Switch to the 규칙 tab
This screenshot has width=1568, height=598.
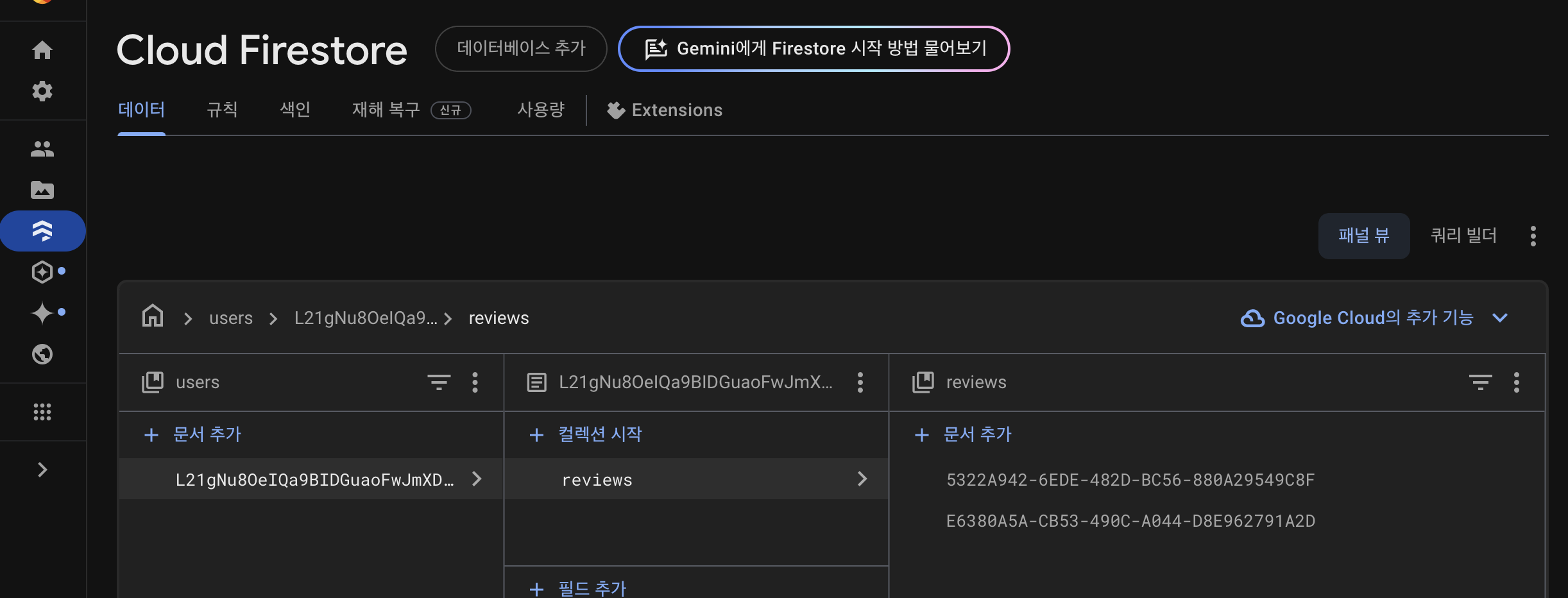(x=222, y=110)
